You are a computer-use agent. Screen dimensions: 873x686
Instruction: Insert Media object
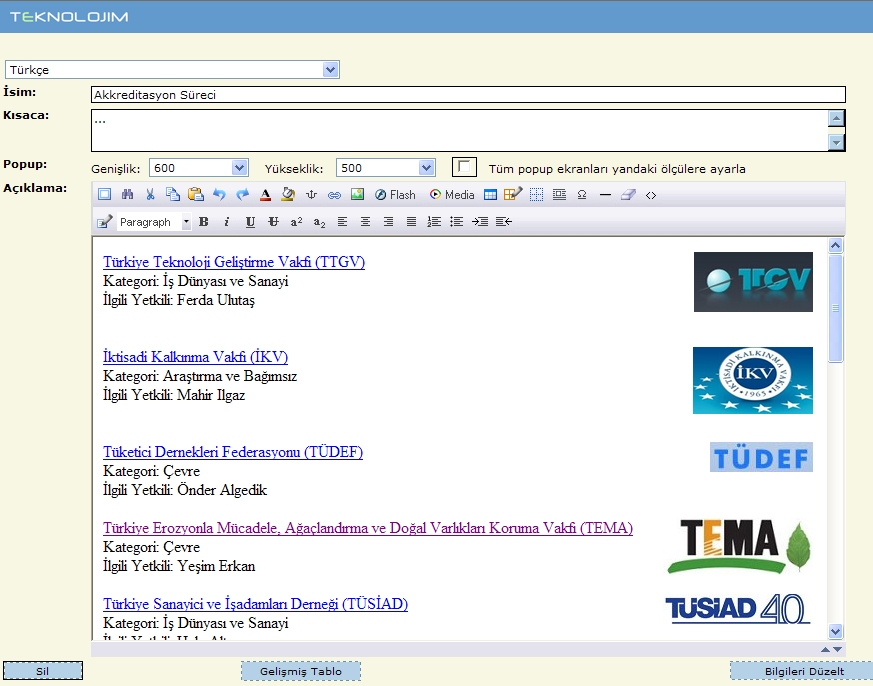(x=452, y=195)
